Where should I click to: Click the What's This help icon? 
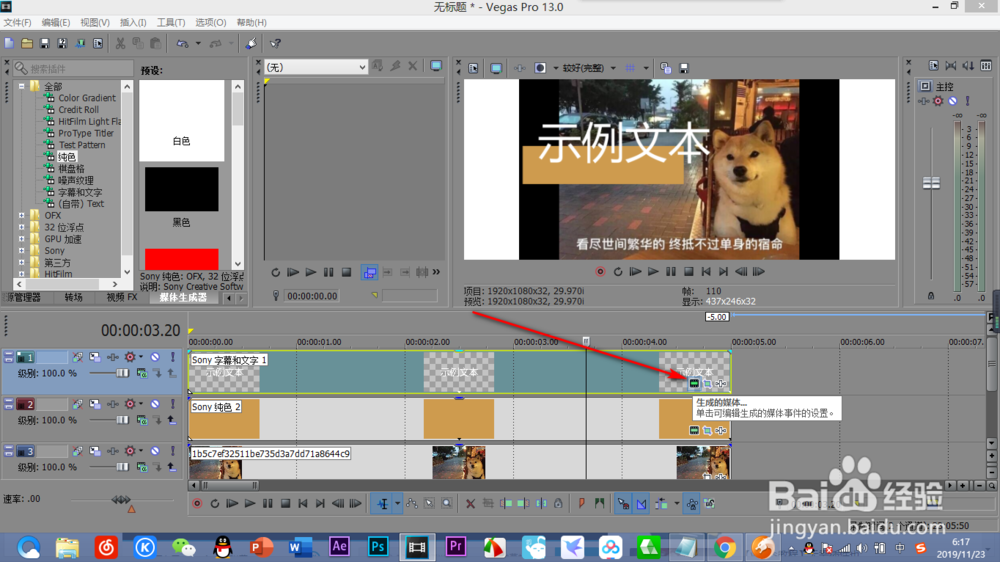(x=276, y=43)
